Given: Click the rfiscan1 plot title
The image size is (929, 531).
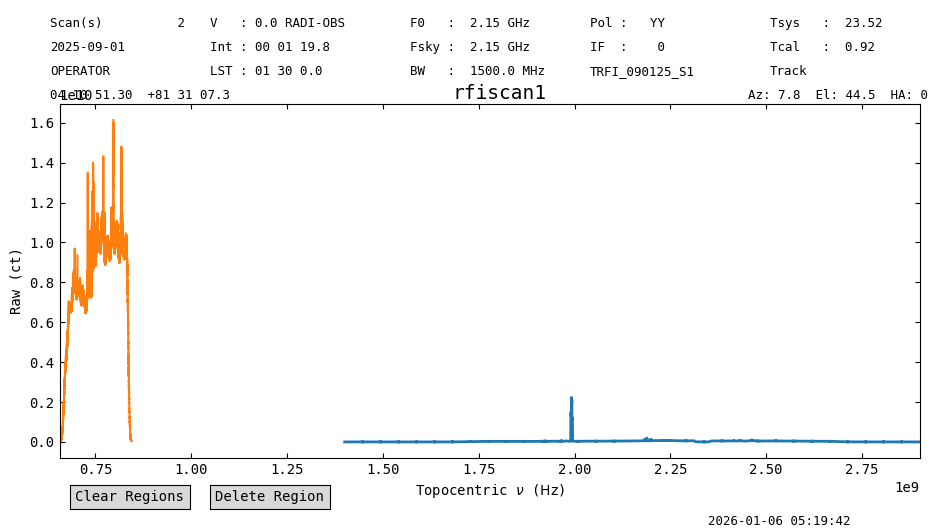Looking at the screenshot, I should (x=499, y=92).
